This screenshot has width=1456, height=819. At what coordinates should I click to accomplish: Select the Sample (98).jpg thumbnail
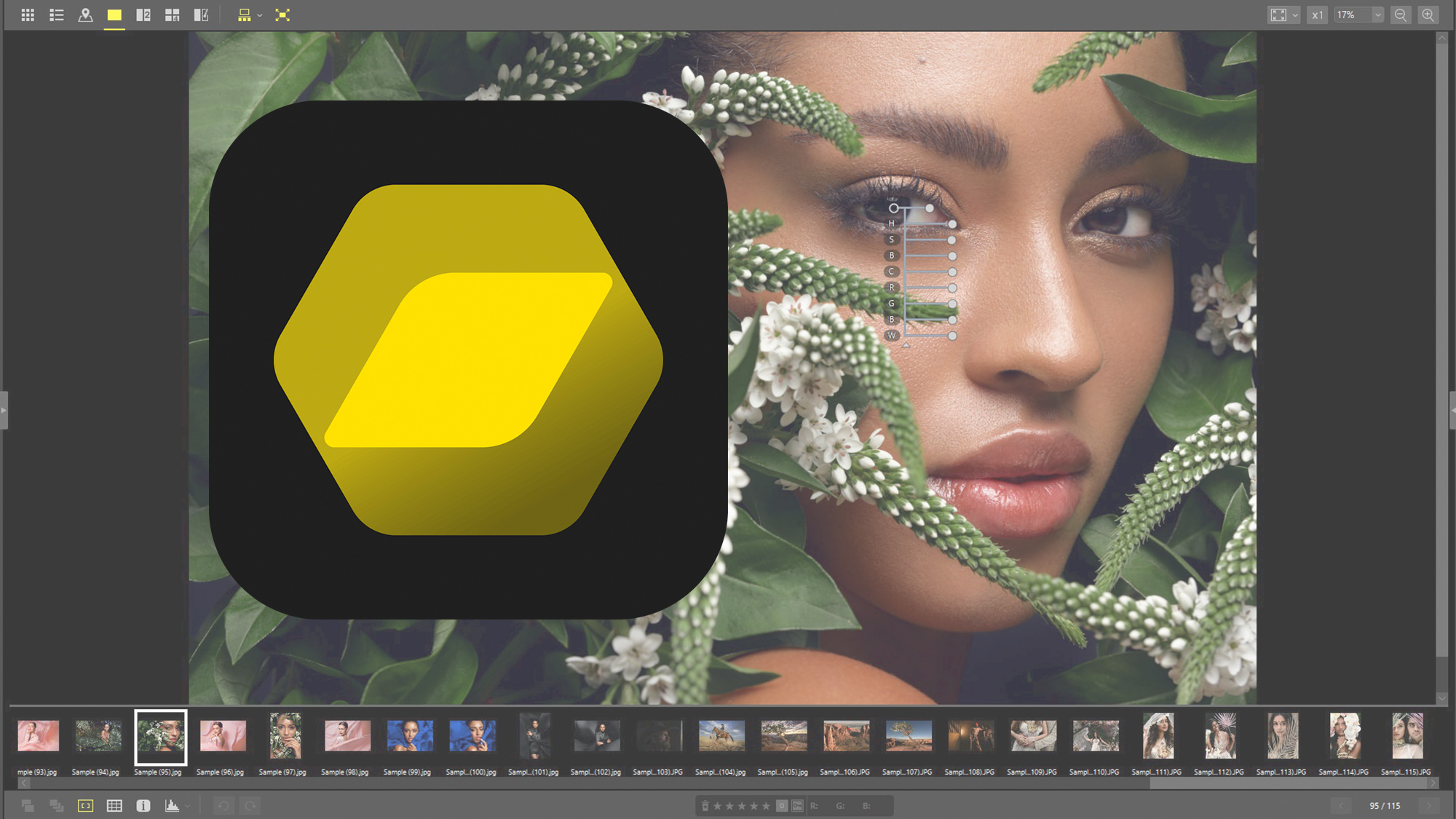coord(347,735)
